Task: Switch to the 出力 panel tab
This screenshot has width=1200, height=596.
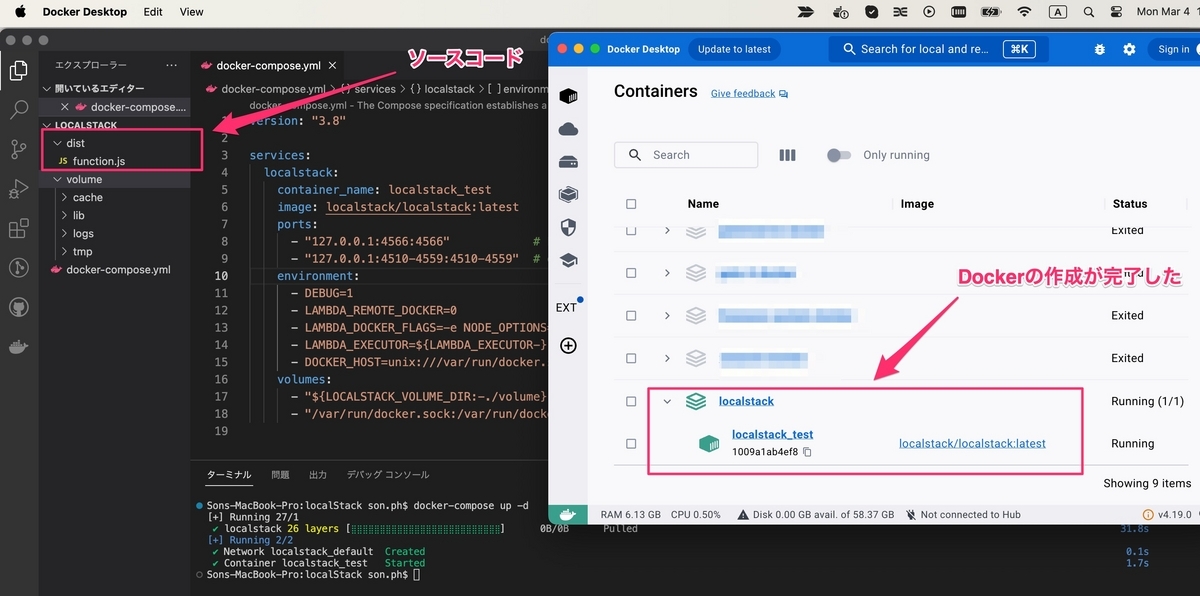Action: pos(318,474)
